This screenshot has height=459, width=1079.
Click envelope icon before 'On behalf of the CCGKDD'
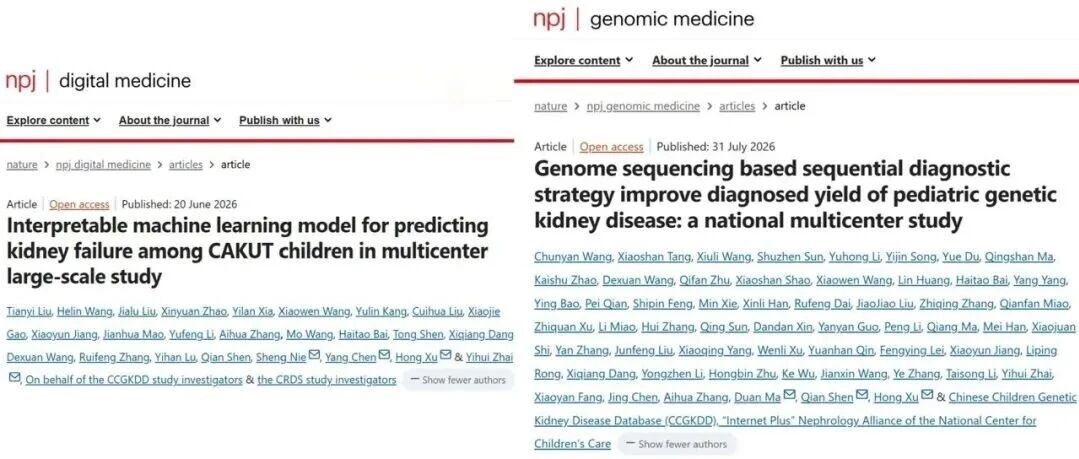[x=14, y=378]
